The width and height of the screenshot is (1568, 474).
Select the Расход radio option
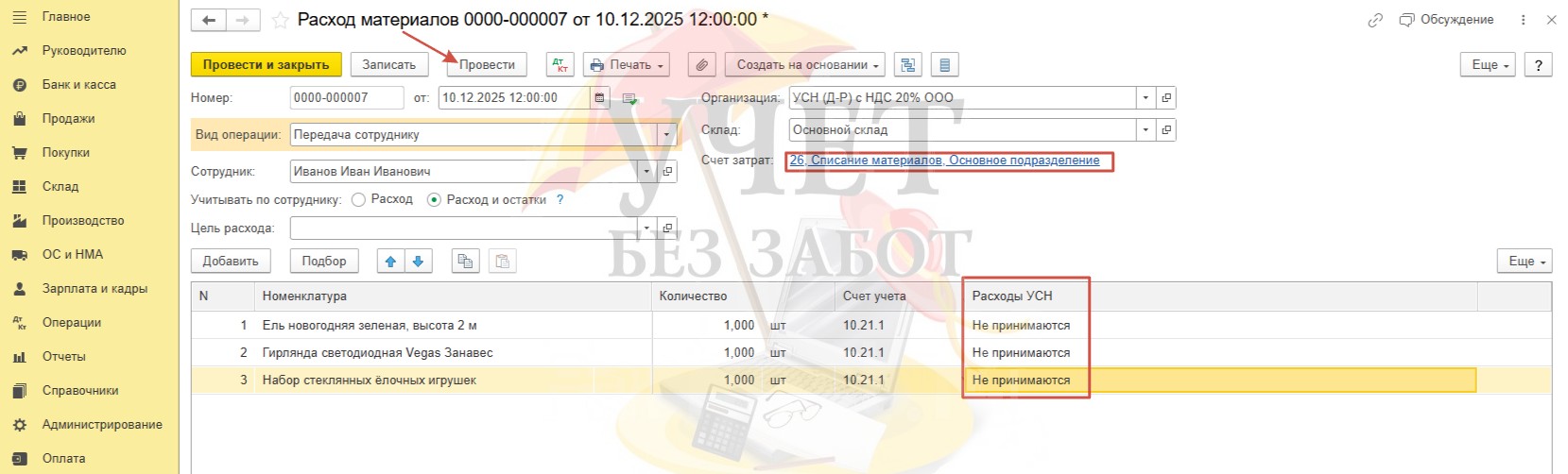coord(359,200)
